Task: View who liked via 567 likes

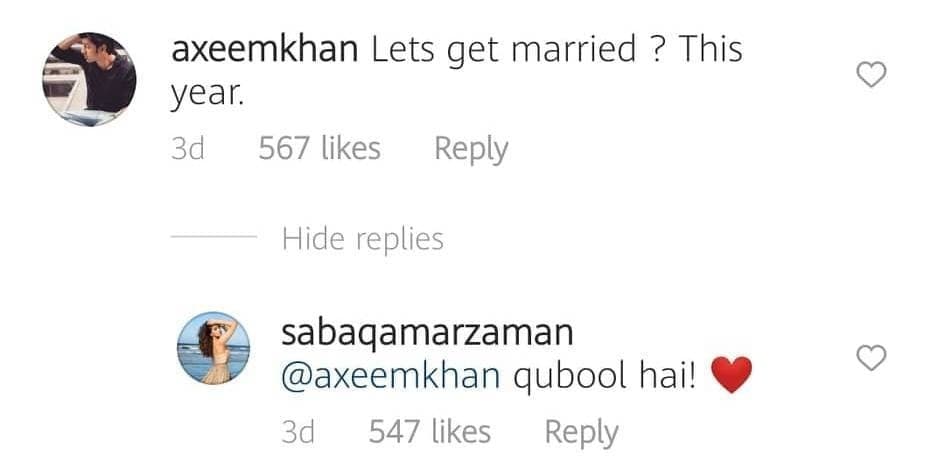Action: [x=319, y=148]
